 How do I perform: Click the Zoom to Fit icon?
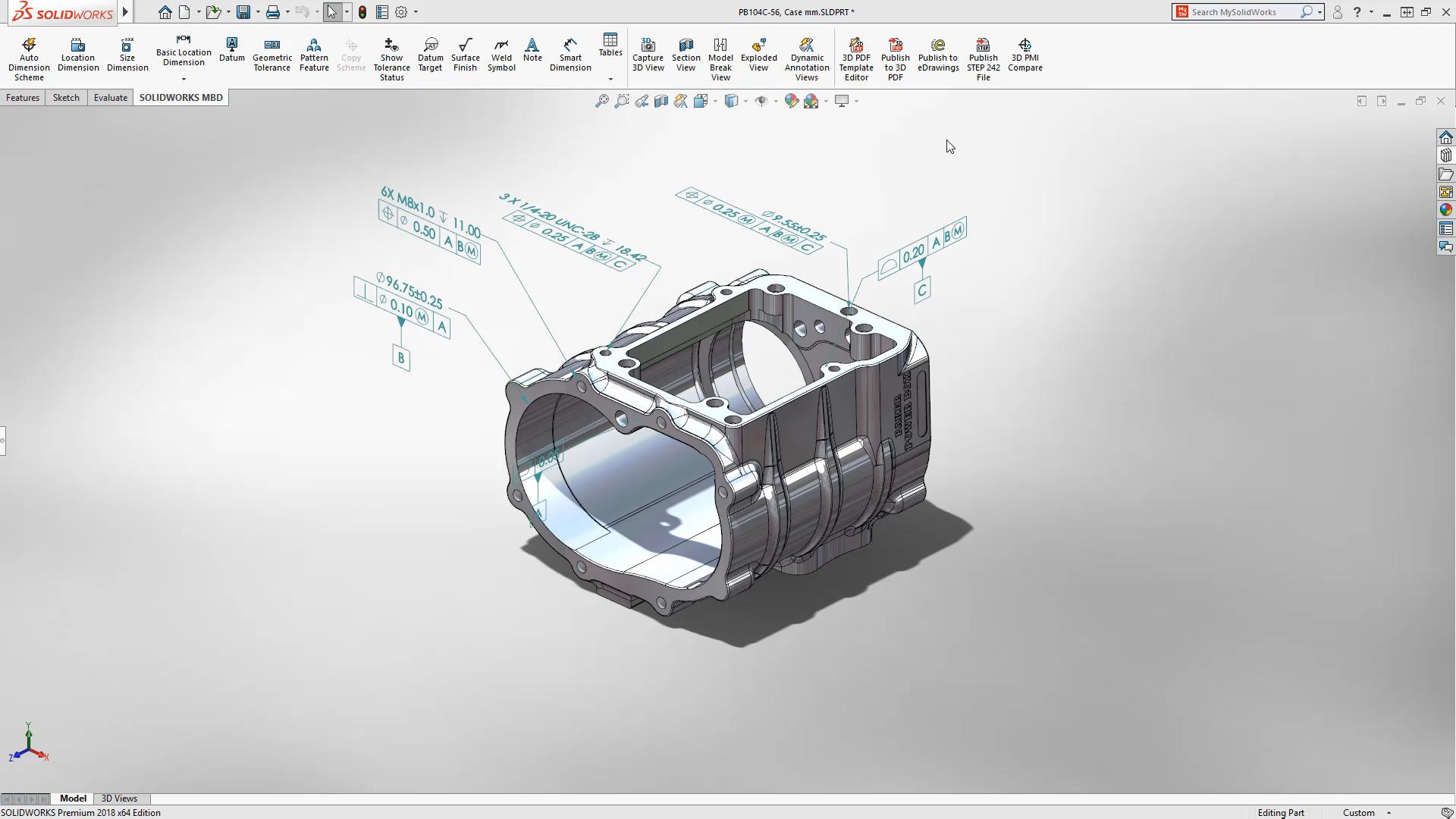[x=601, y=101]
